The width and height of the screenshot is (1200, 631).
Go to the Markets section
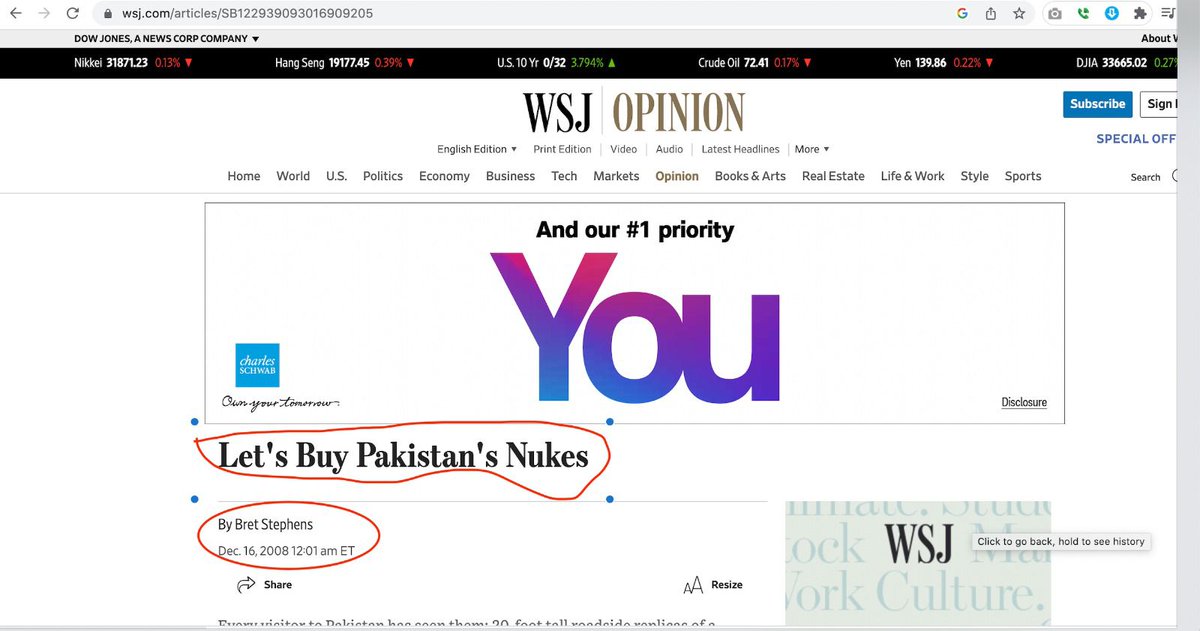coord(616,176)
